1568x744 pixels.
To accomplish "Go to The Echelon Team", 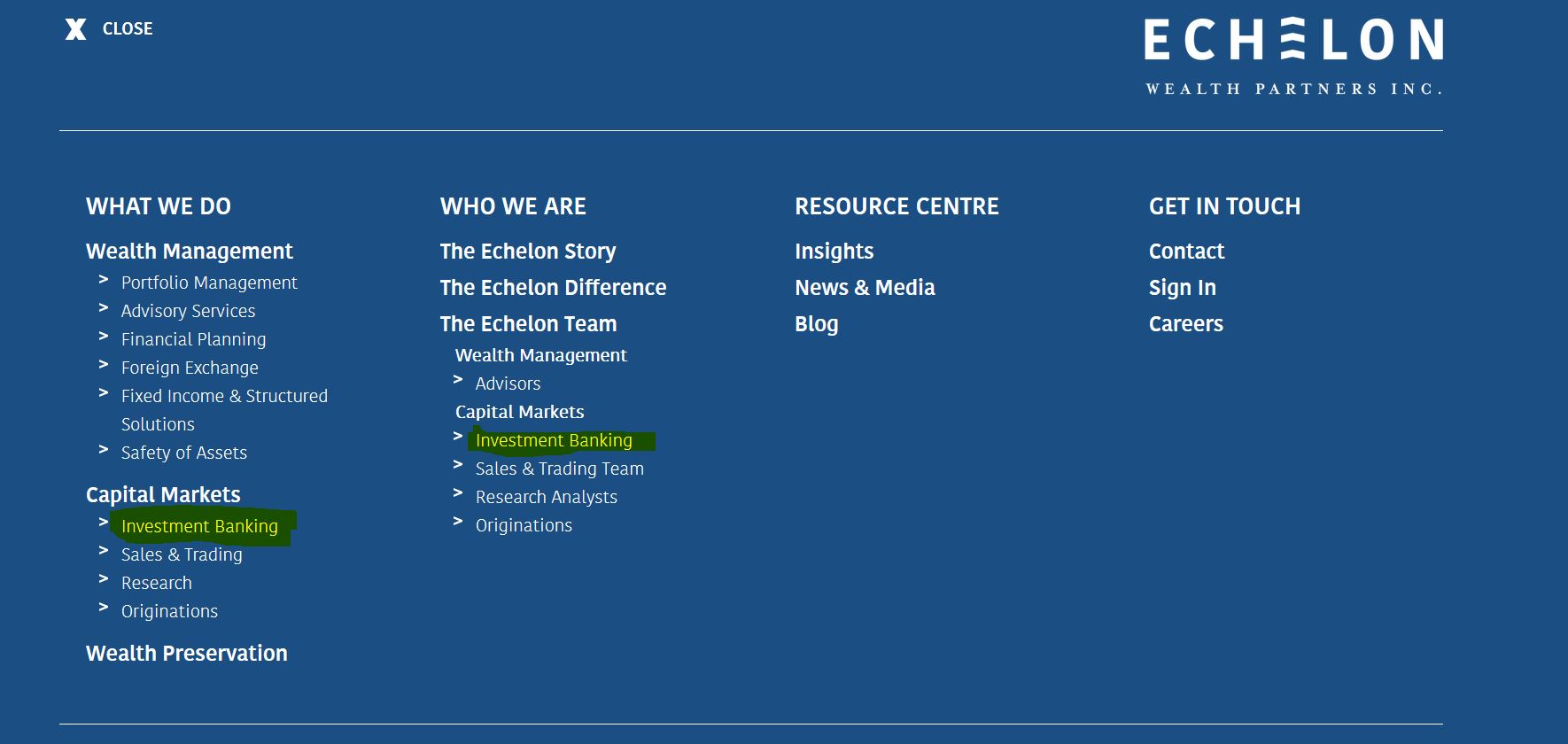I will (528, 324).
